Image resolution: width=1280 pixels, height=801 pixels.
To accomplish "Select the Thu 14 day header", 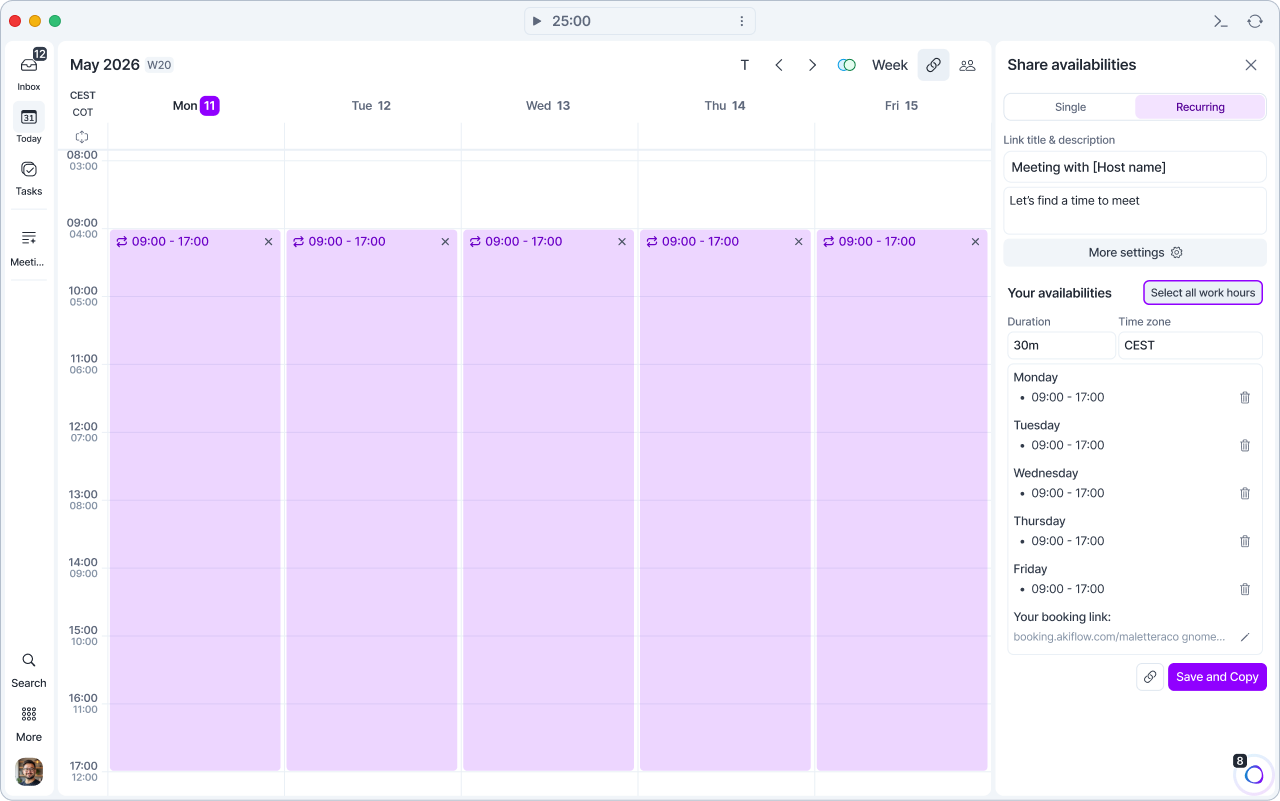I will click(x=725, y=105).
